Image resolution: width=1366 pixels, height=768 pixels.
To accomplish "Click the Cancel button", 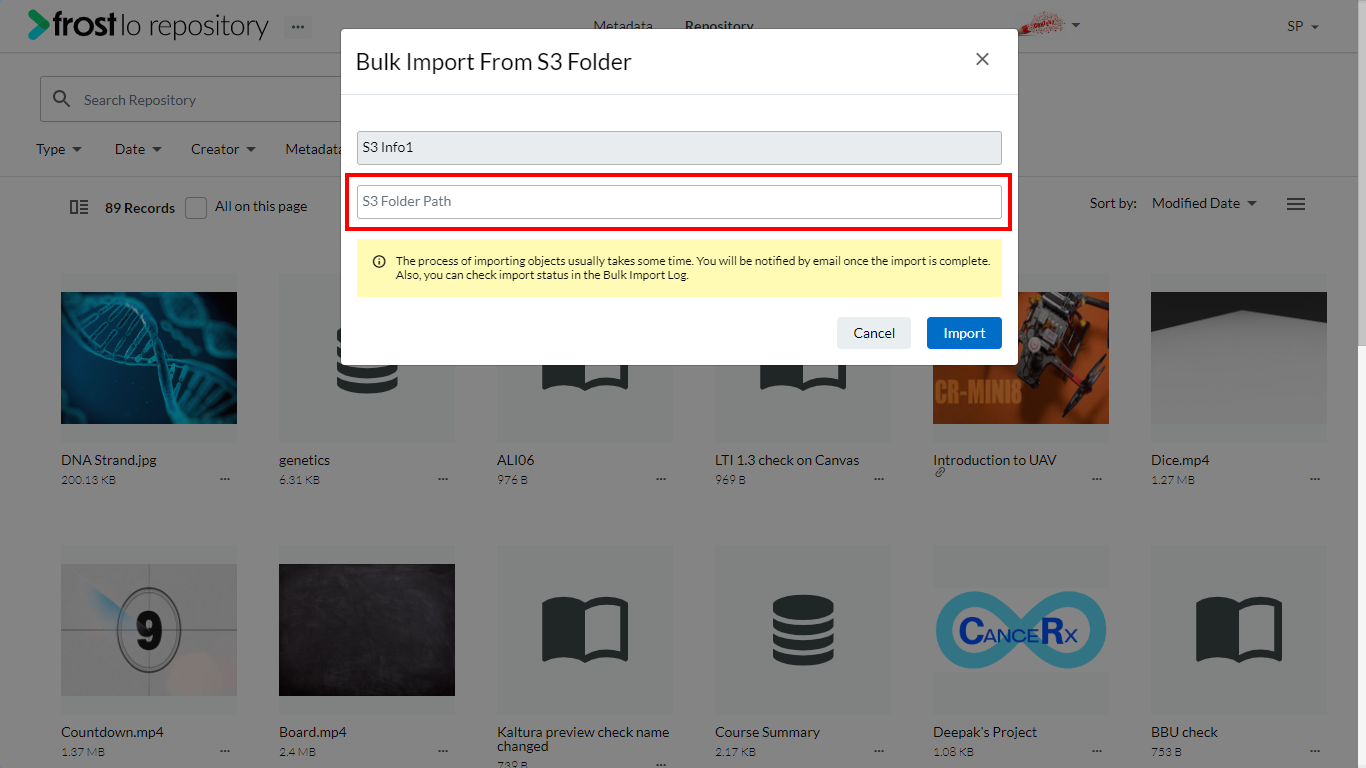I will point(874,333).
